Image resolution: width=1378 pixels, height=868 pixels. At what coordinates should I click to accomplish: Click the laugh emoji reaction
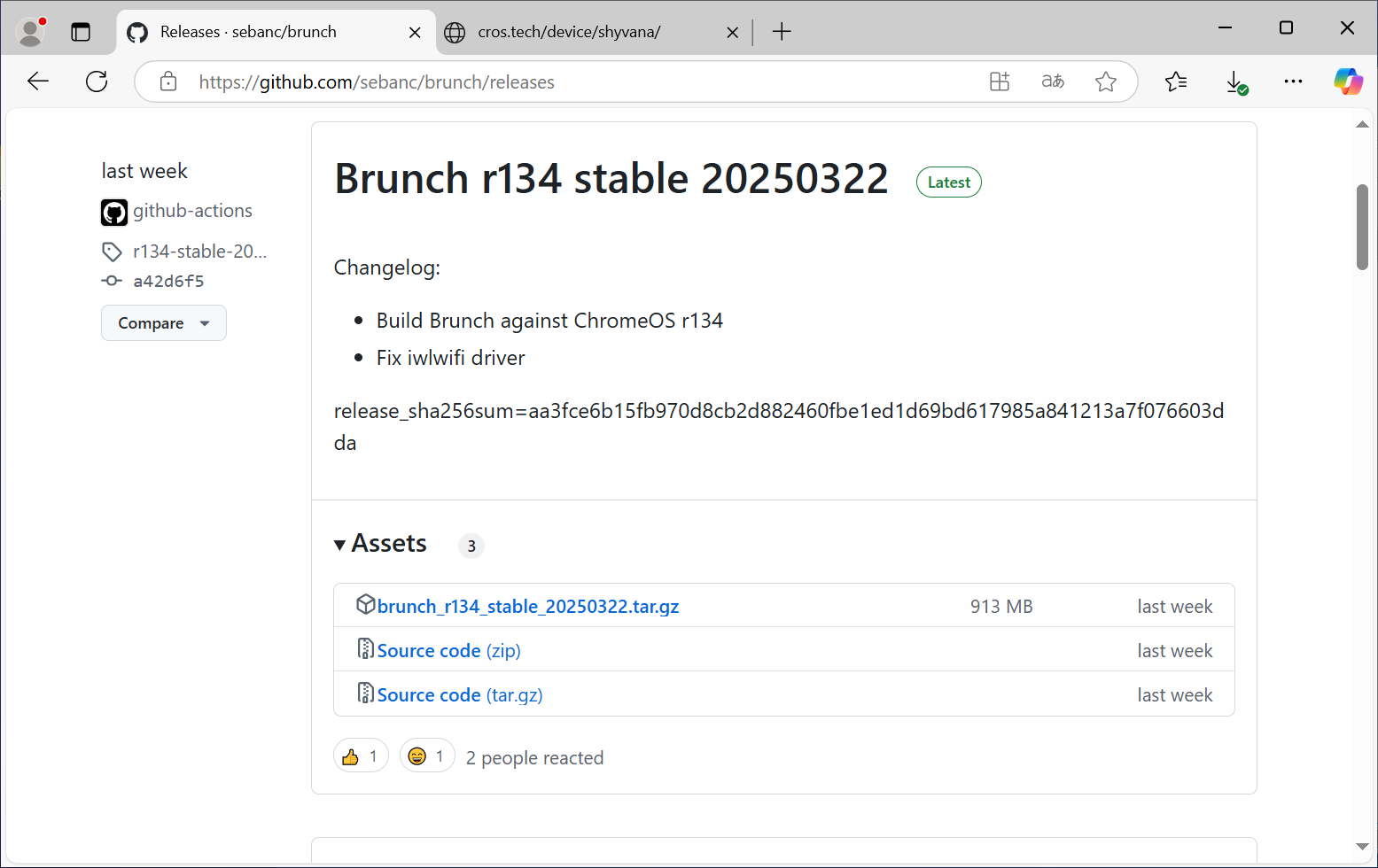(427, 756)
